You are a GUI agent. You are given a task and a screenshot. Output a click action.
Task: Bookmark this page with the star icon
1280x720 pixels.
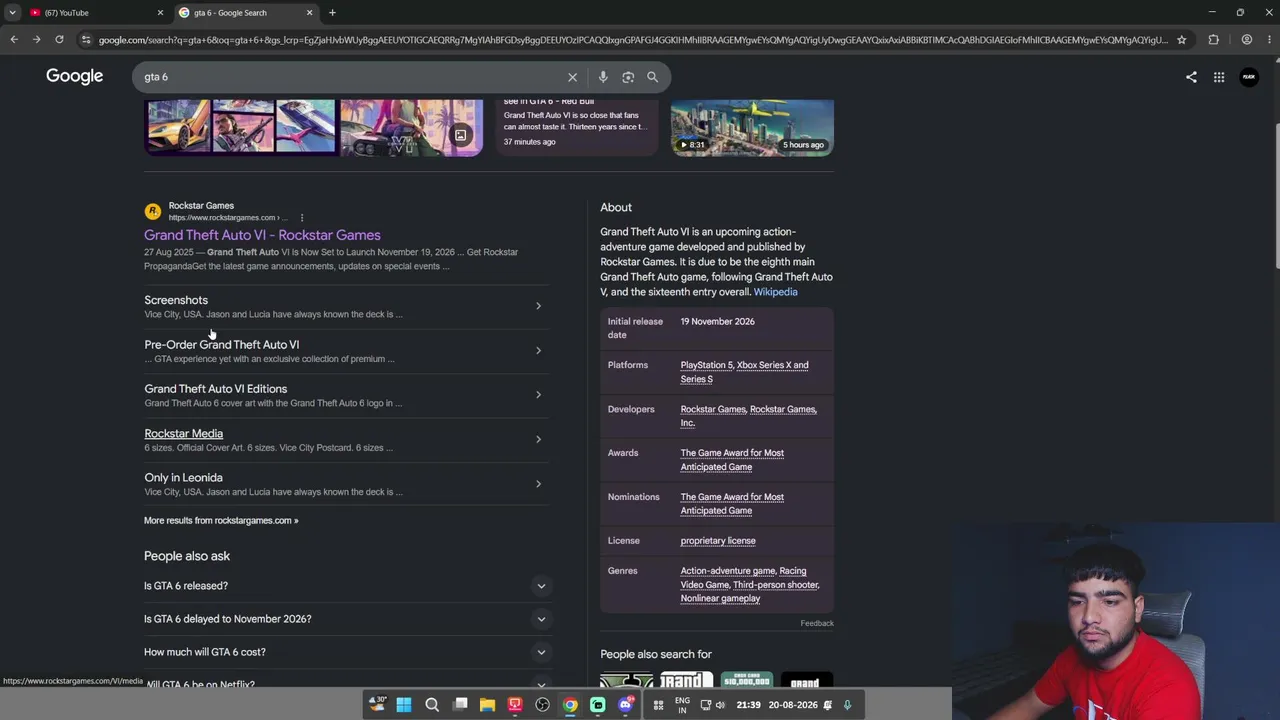point(1182,40)
